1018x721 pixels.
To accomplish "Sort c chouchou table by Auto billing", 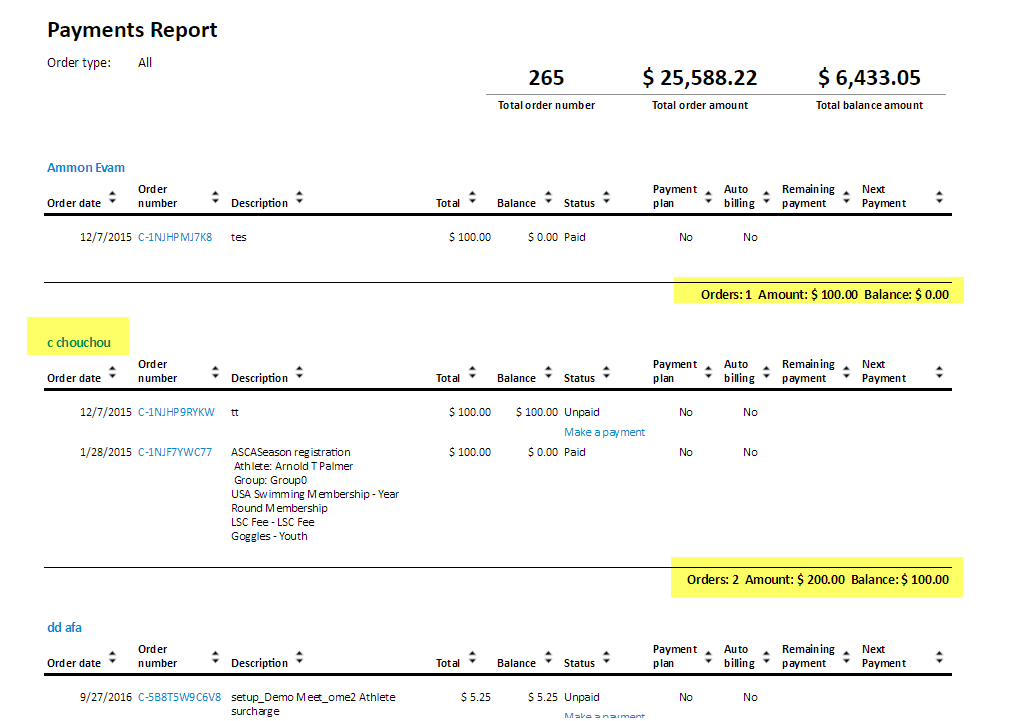I will click(x=766, y=373).
